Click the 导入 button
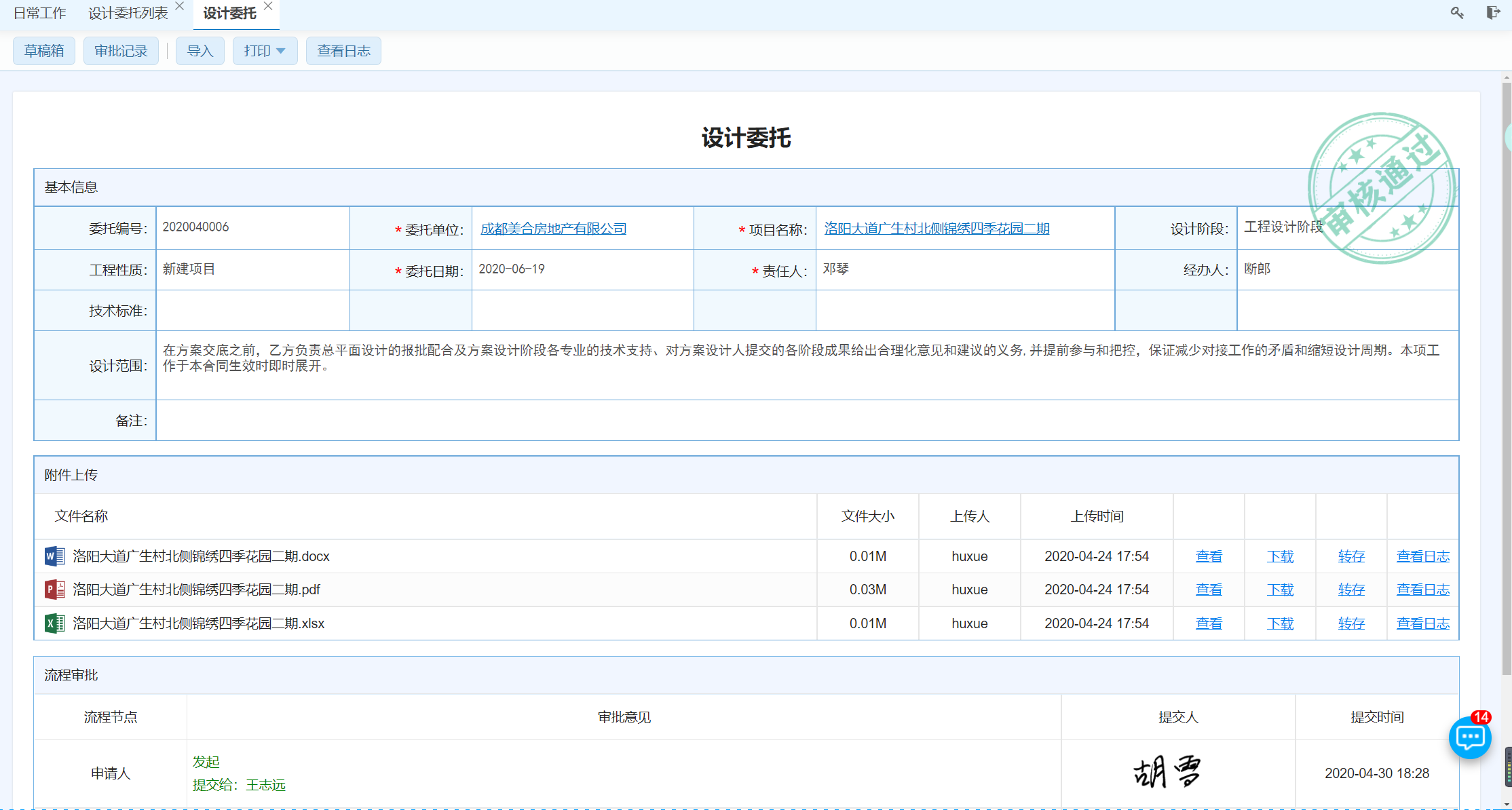 [x=200, y=51]
